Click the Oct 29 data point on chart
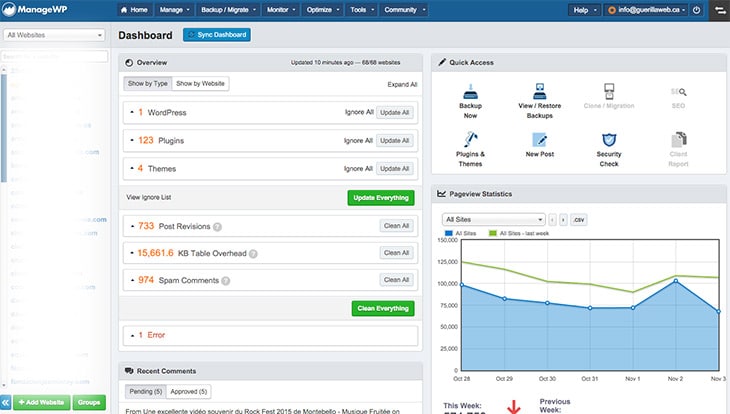This screenshot has height=414, width=730. (505, 299)
